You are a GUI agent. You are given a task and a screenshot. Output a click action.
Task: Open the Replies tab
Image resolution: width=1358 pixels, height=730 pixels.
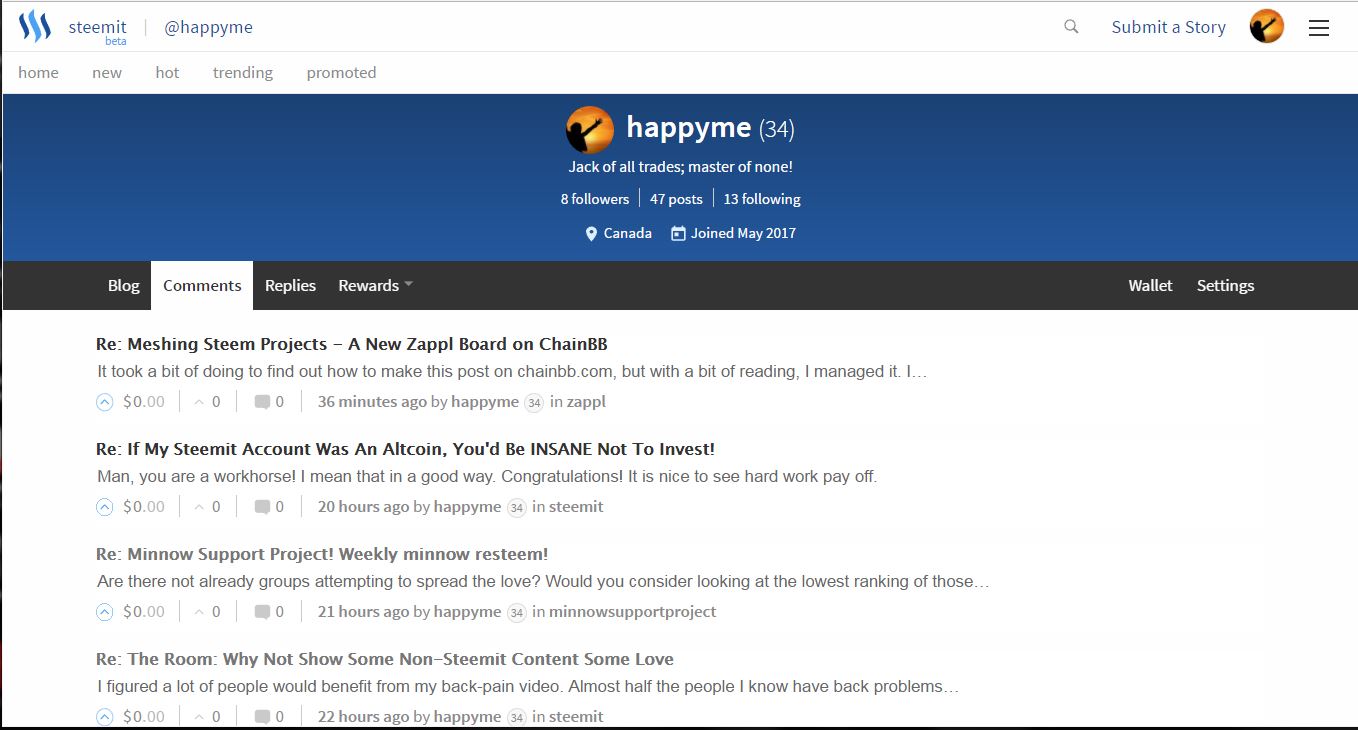[x=290, y=285]
